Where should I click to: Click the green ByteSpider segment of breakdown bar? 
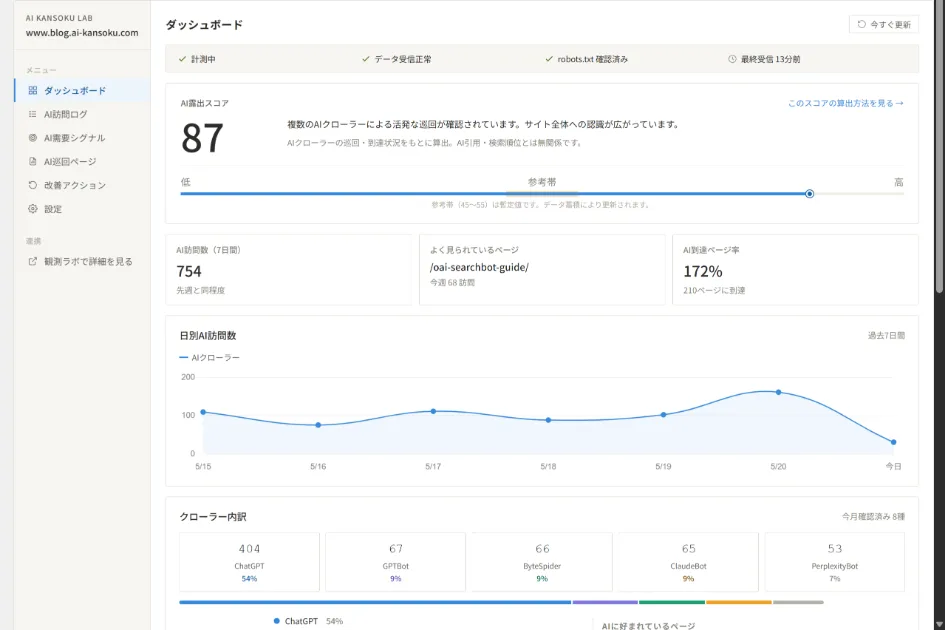[x=672, y=602]
